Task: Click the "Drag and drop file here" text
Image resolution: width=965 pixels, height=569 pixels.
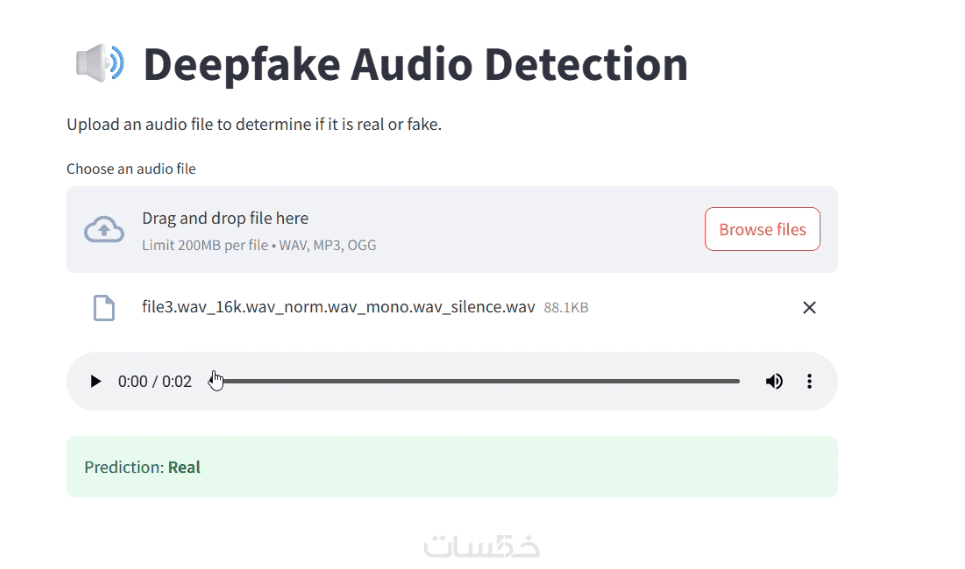Action: coord(225,218)
